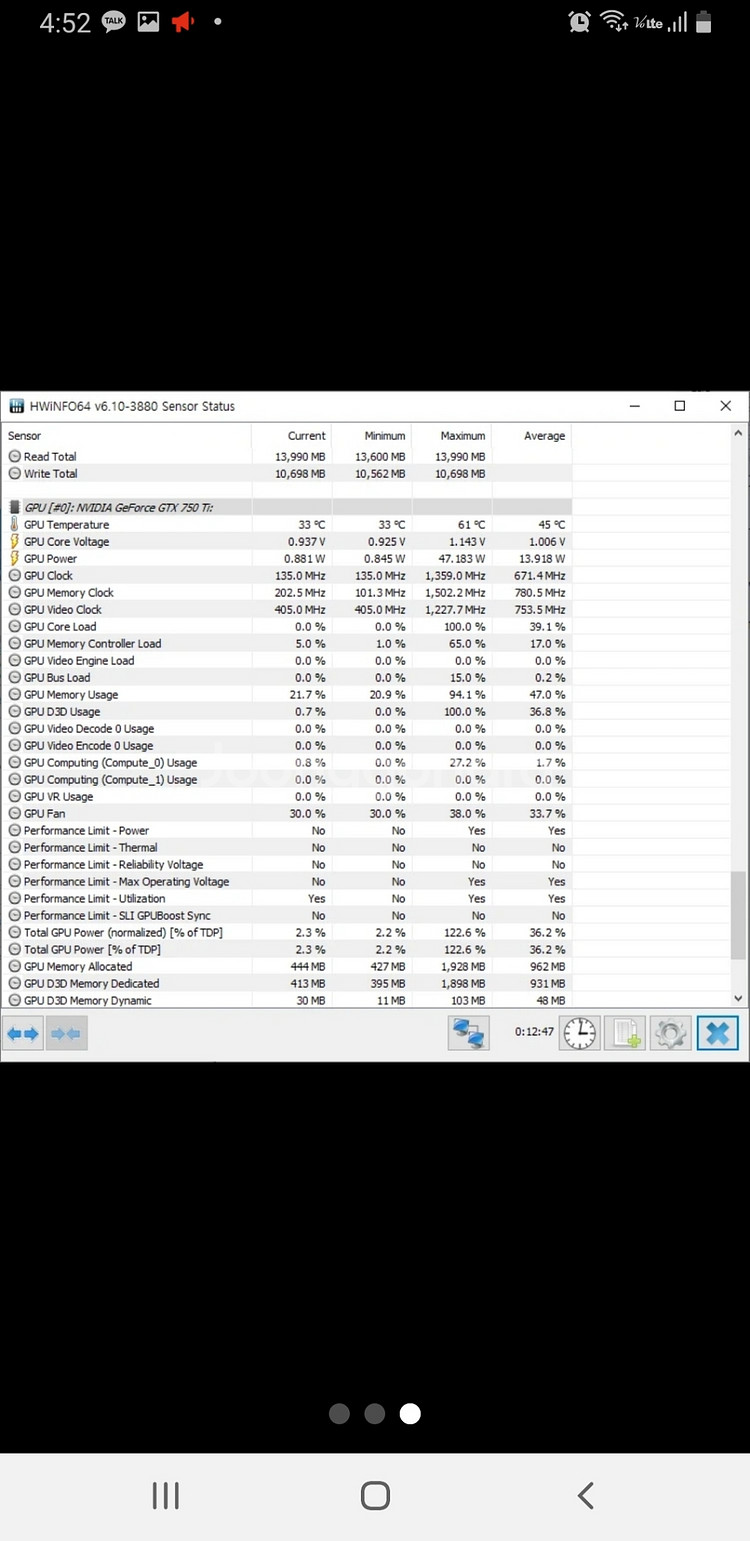
Task: Tap the first page indicator dot
Action: pyautogui.click(x=339, y=1413)
